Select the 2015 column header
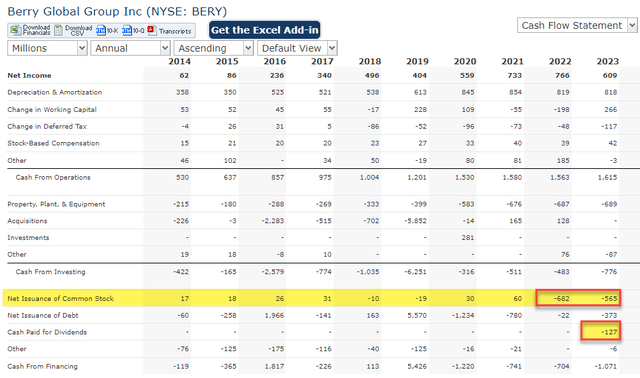The height and width of the screenshot is (378, 640). coord(227,62)
